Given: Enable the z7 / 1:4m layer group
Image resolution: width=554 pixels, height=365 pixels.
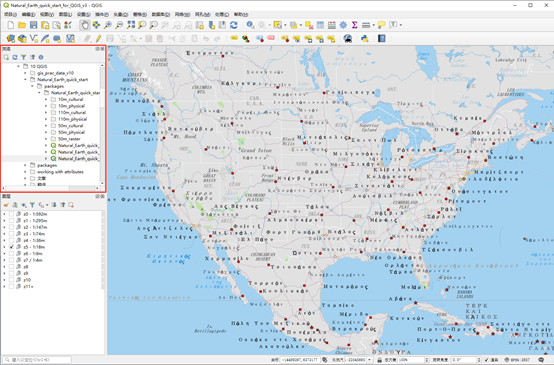Looking at the screenshot, I should point(11,260).
